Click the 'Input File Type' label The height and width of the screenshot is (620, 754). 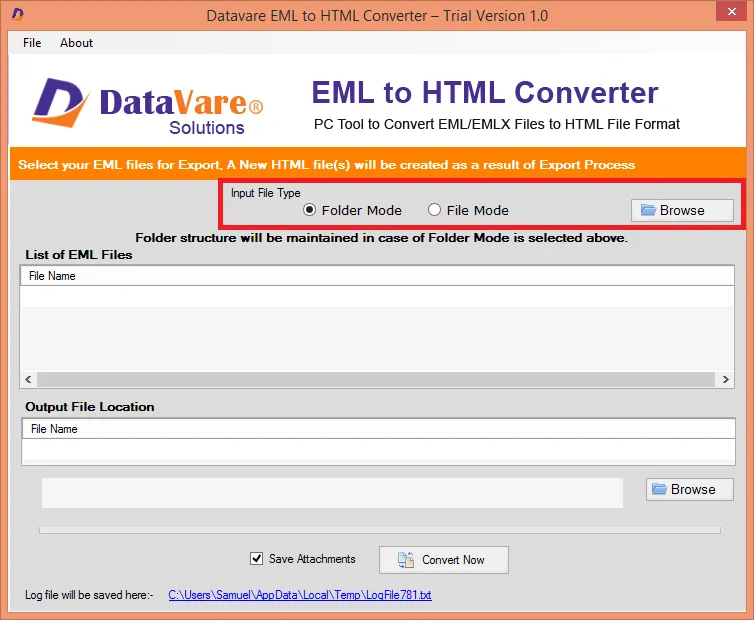tap(265, 193)
